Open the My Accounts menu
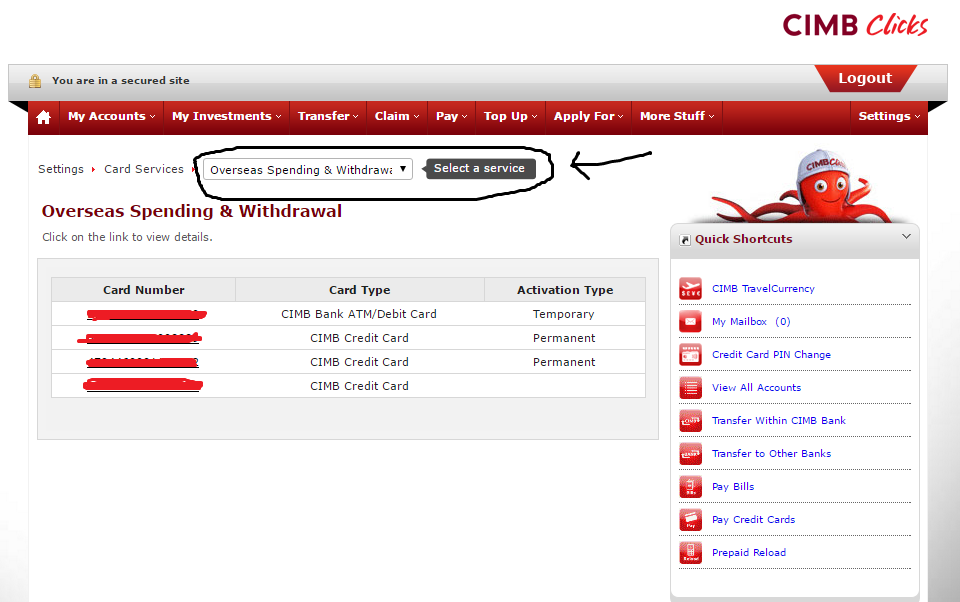 (111, 116)
